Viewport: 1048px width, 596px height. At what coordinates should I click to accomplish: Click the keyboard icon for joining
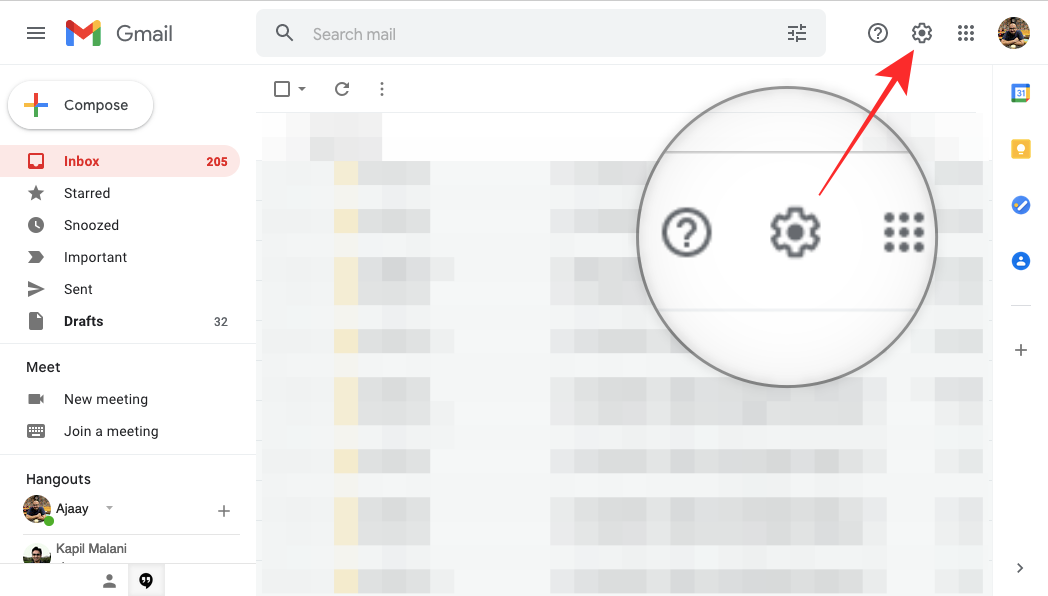pyautogui.click(x=36, y=431)
